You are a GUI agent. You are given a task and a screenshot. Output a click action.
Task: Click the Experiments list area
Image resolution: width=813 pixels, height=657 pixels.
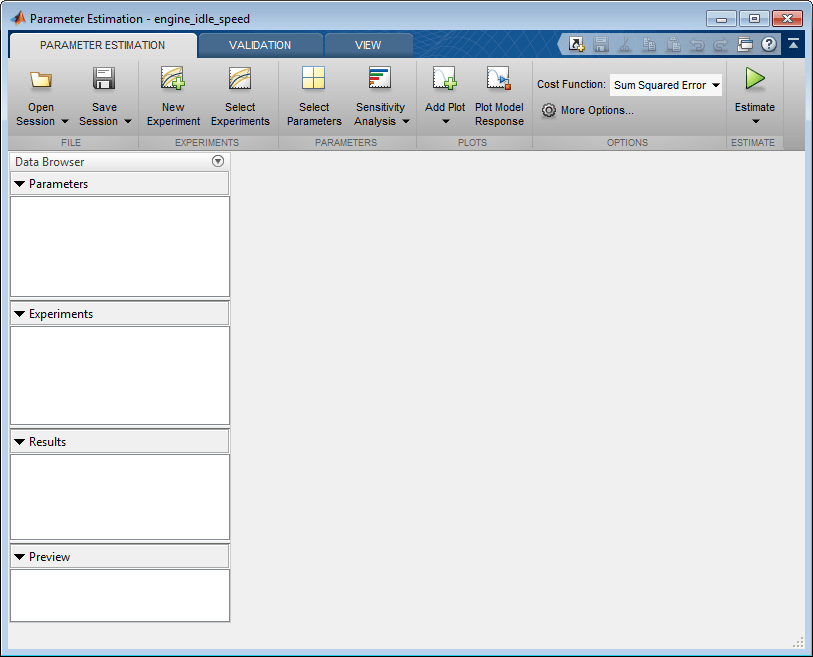point(120,375)
